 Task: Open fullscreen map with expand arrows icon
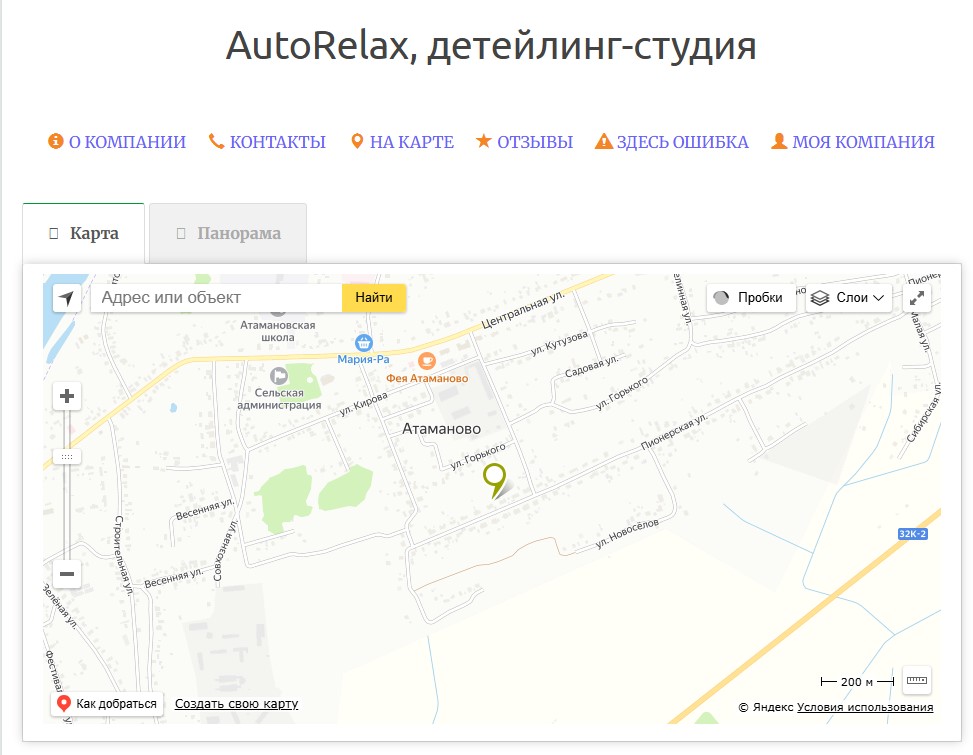tap(917, 298)
